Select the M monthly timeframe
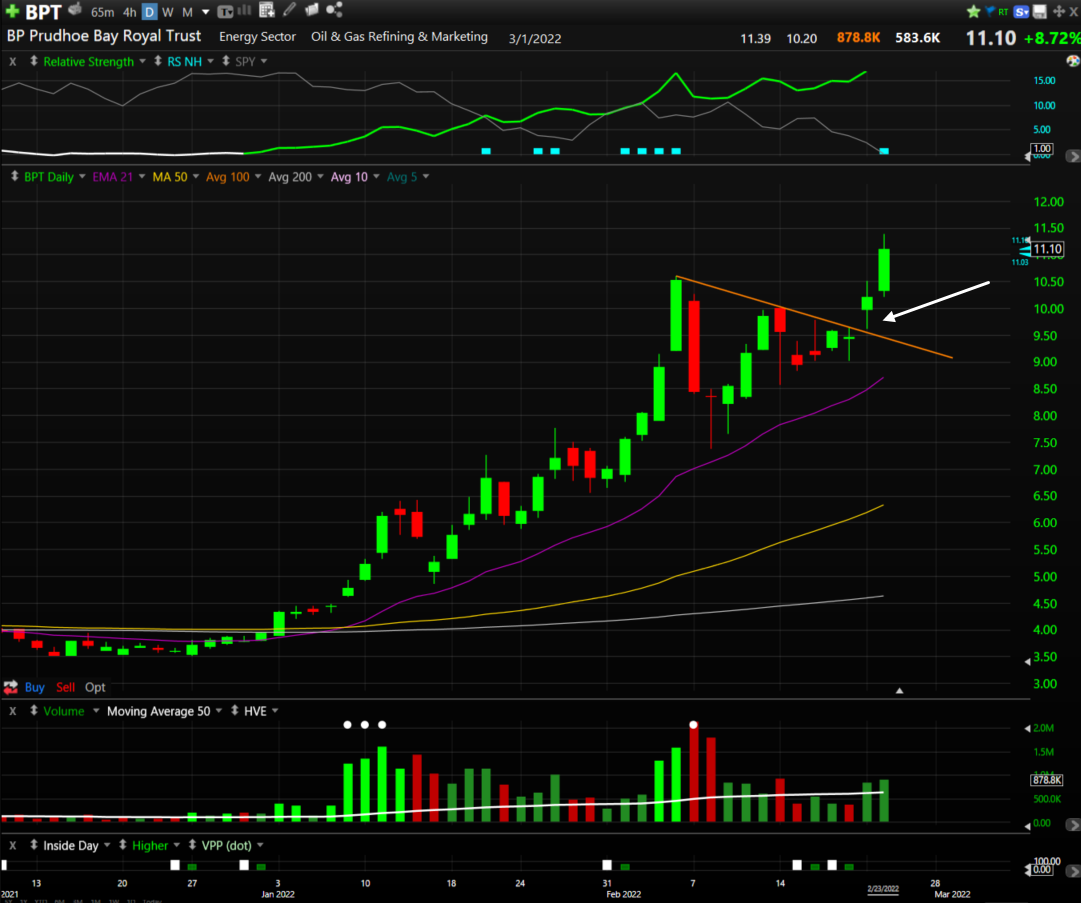The width and height of the screenshot is (1081, 903). pos(187,12)
